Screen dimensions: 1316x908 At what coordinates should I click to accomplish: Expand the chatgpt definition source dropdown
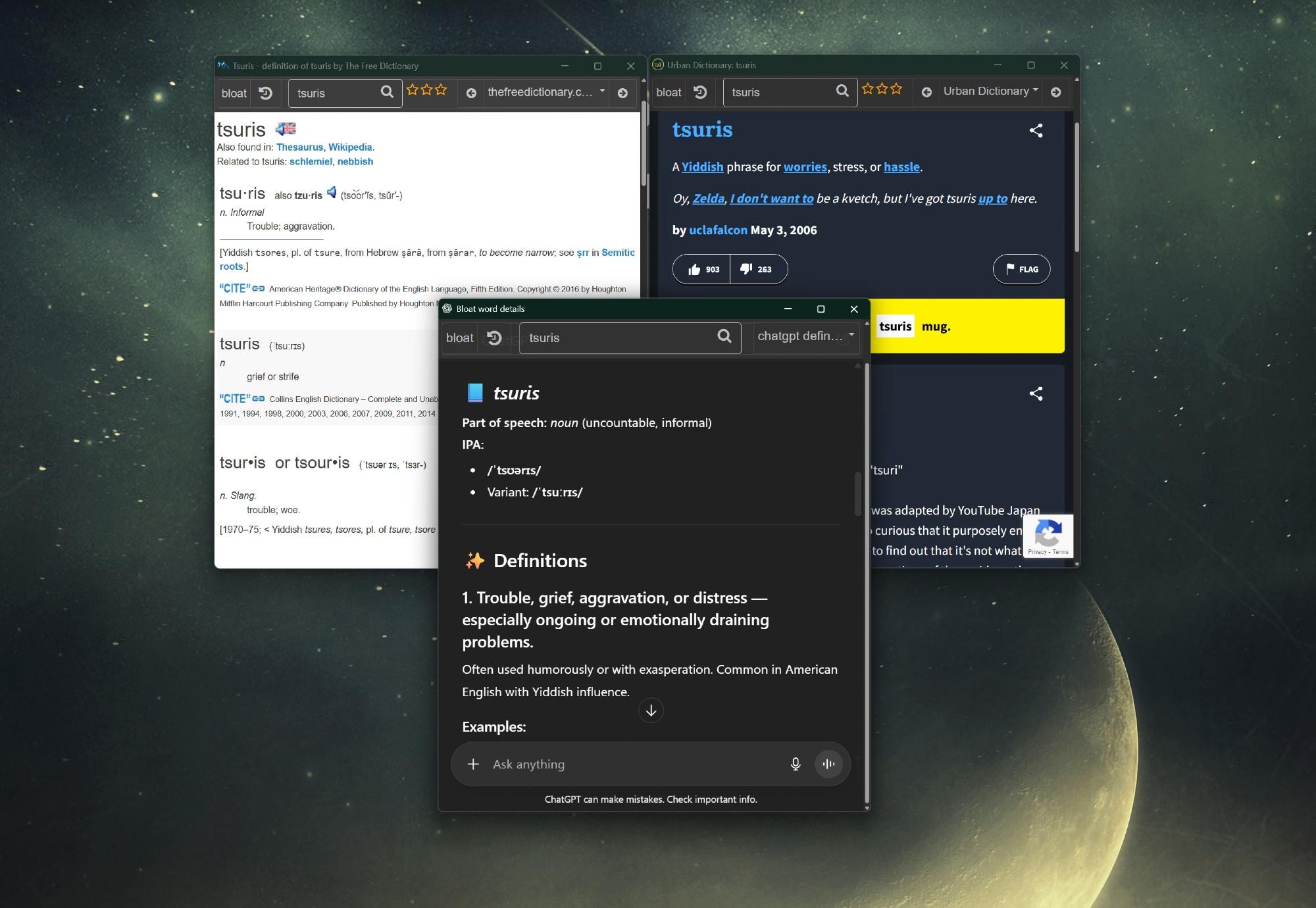tap(805, 336)
